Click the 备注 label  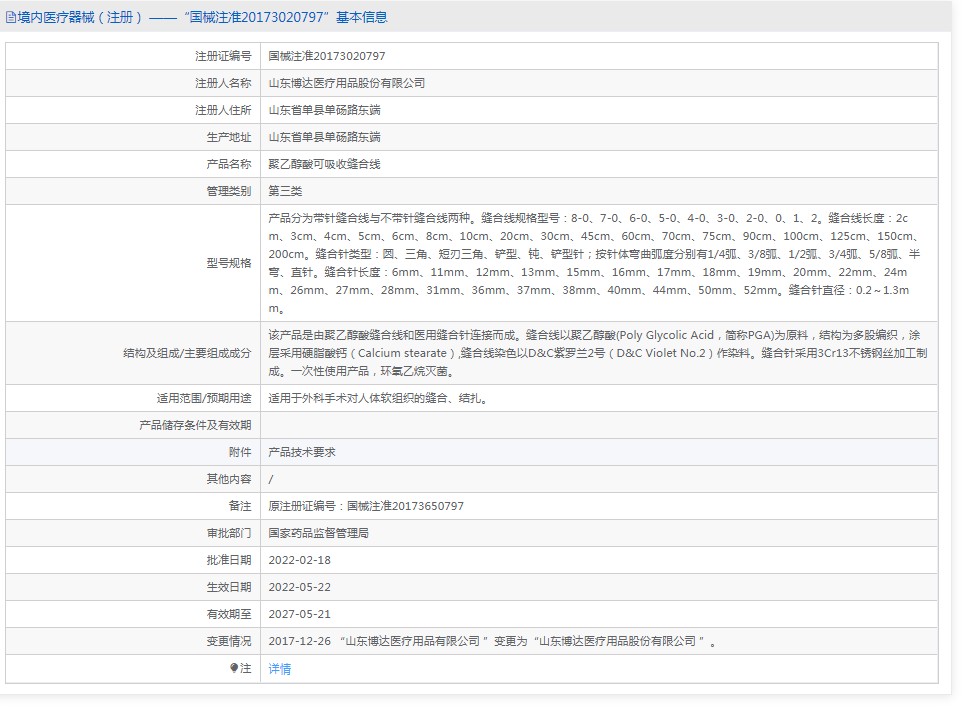point(240,506)
